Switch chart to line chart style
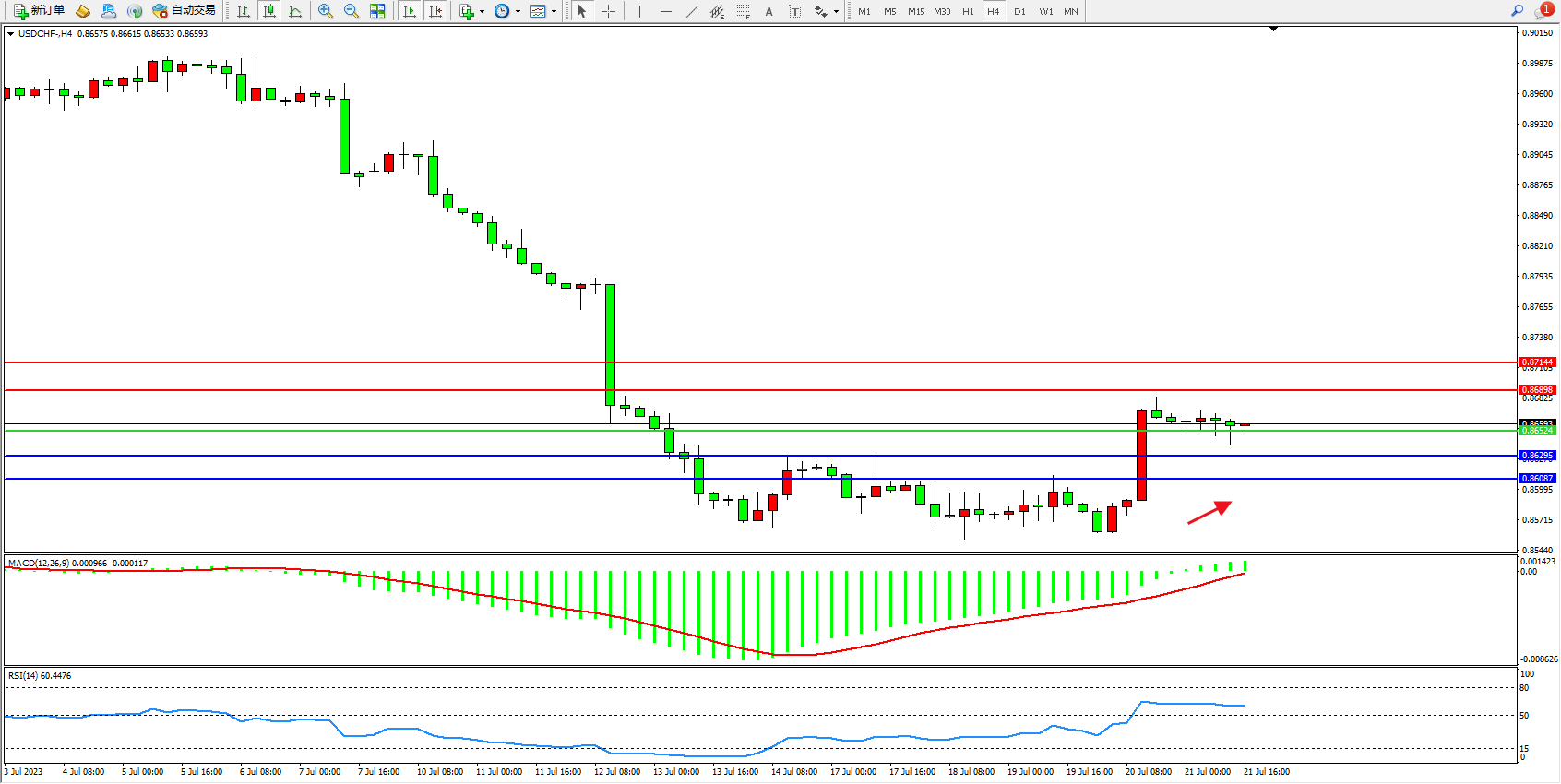Screen dimensions: 1561x784 pyautogui.click(x=295, y=11)
